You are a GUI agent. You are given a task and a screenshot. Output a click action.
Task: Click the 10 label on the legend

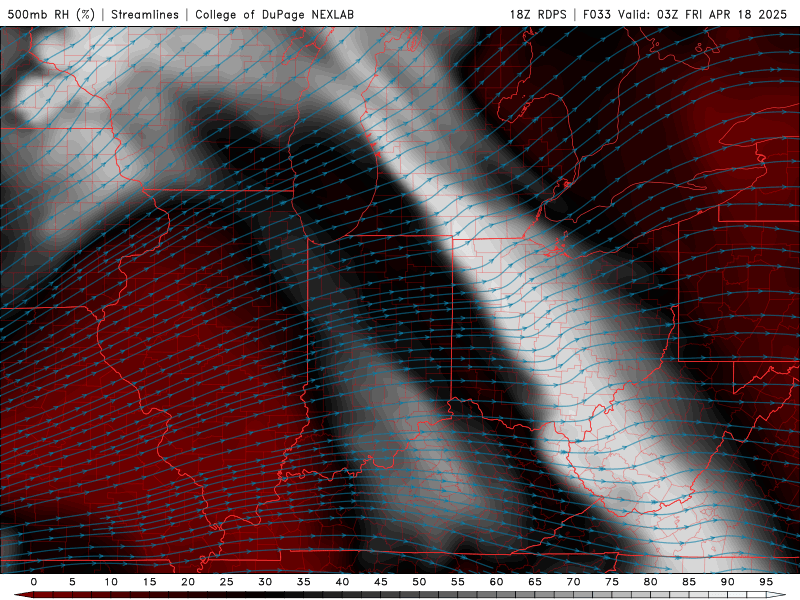pyautogui.click(x=111, y=582)
